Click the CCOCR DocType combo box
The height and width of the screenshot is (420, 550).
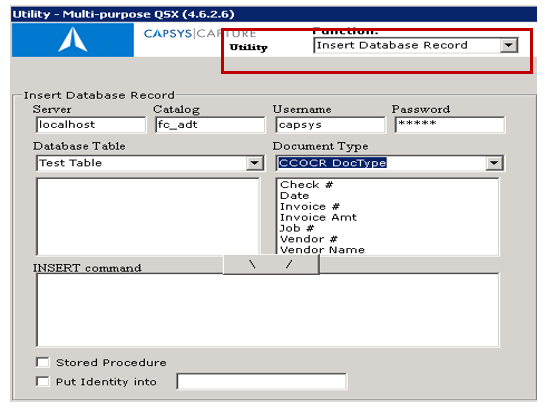(390, 163)
